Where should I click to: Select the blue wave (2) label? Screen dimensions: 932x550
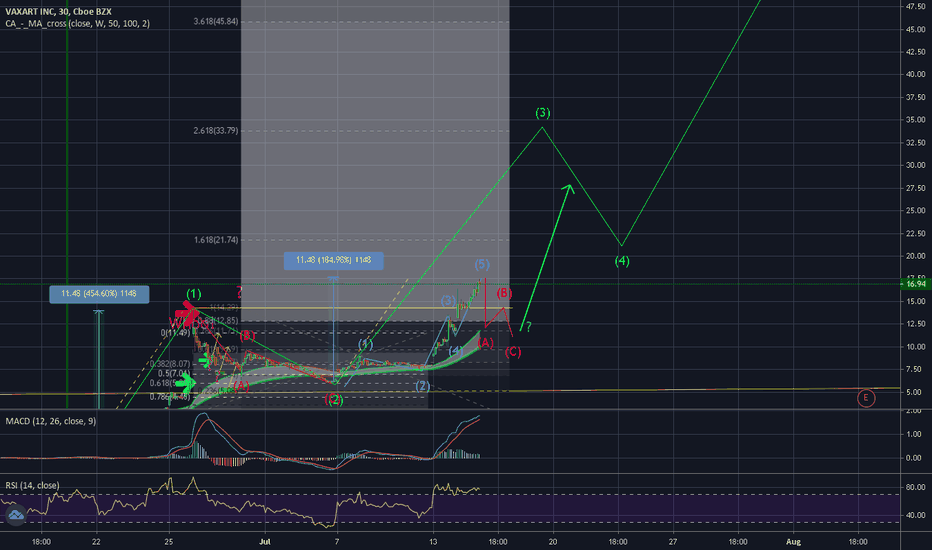point(422,386)
